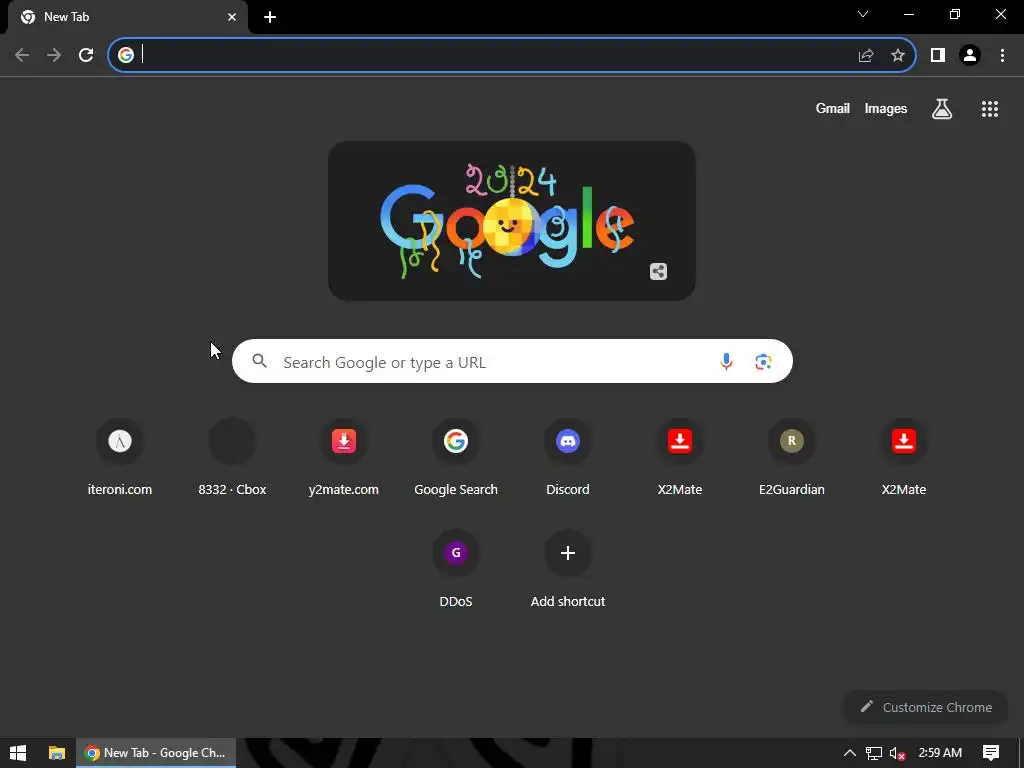This screenshot has height=768, width=1024.
Task: Select the New Tab tab
Action: coord(128,17)
